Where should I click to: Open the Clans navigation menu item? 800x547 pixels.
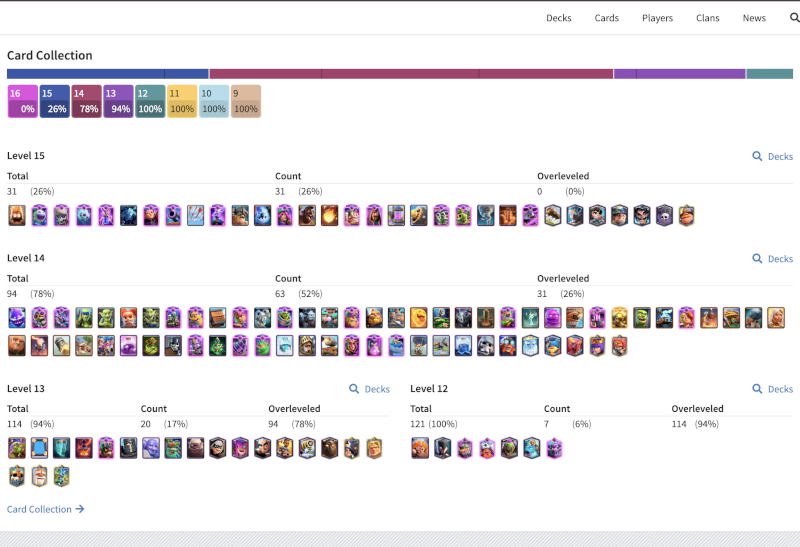[x=708, y=18]
